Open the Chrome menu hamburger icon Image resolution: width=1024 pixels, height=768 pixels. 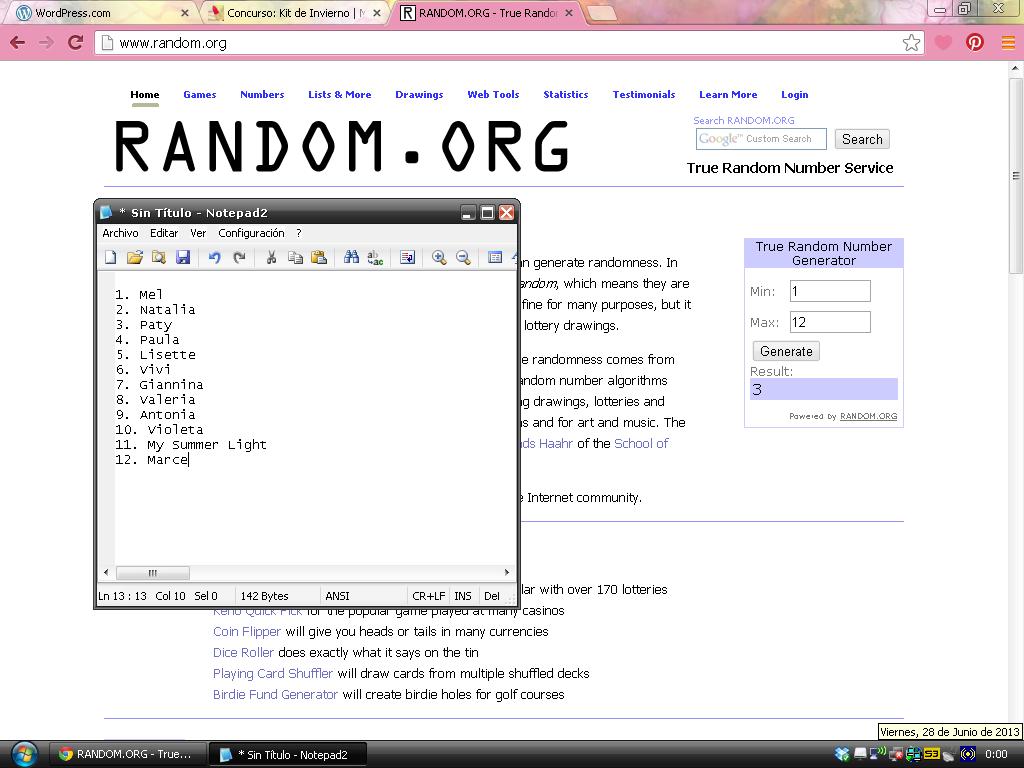[1007, 43]
